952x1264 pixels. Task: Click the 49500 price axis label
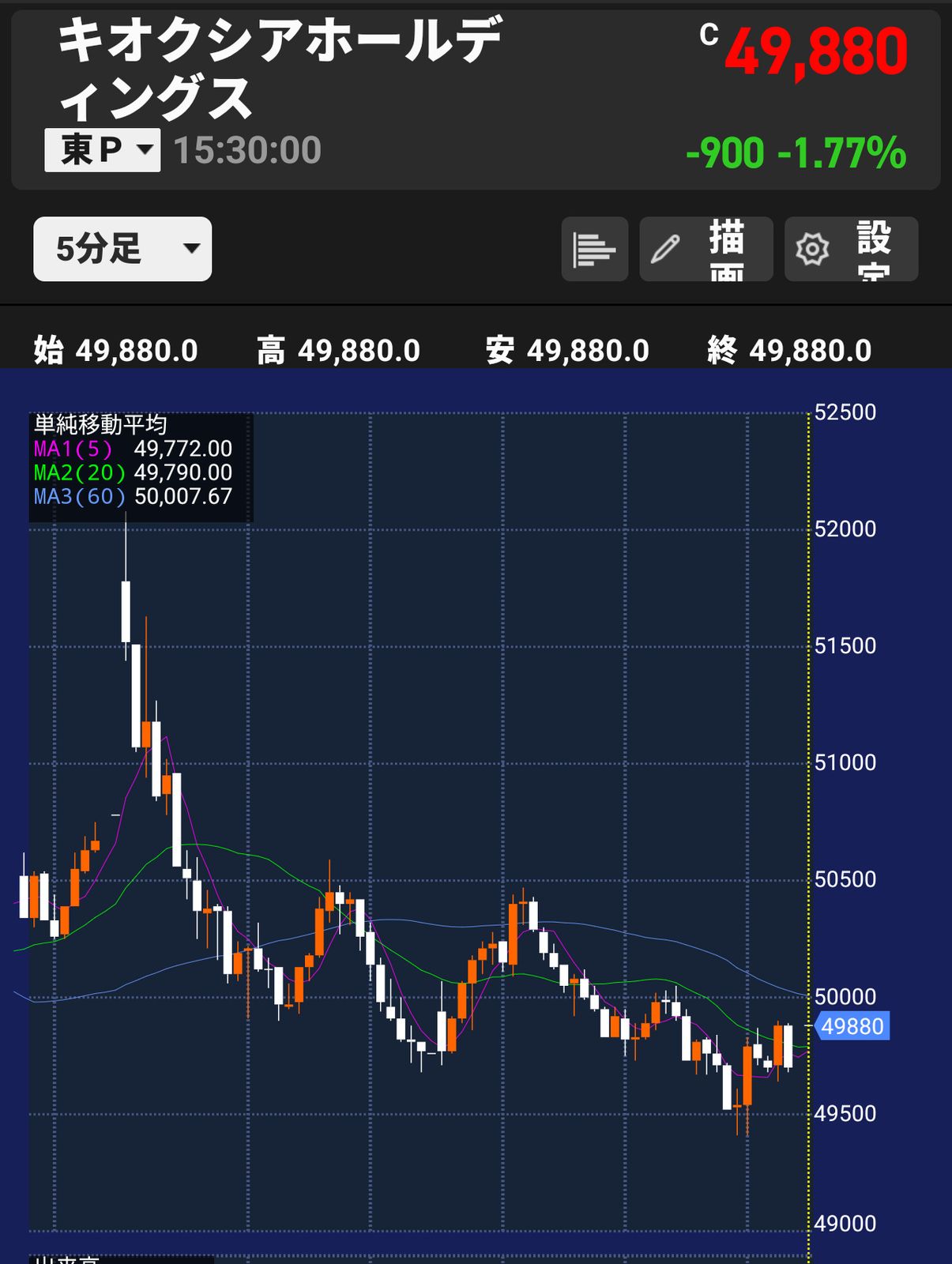[x=845, y=1114]
